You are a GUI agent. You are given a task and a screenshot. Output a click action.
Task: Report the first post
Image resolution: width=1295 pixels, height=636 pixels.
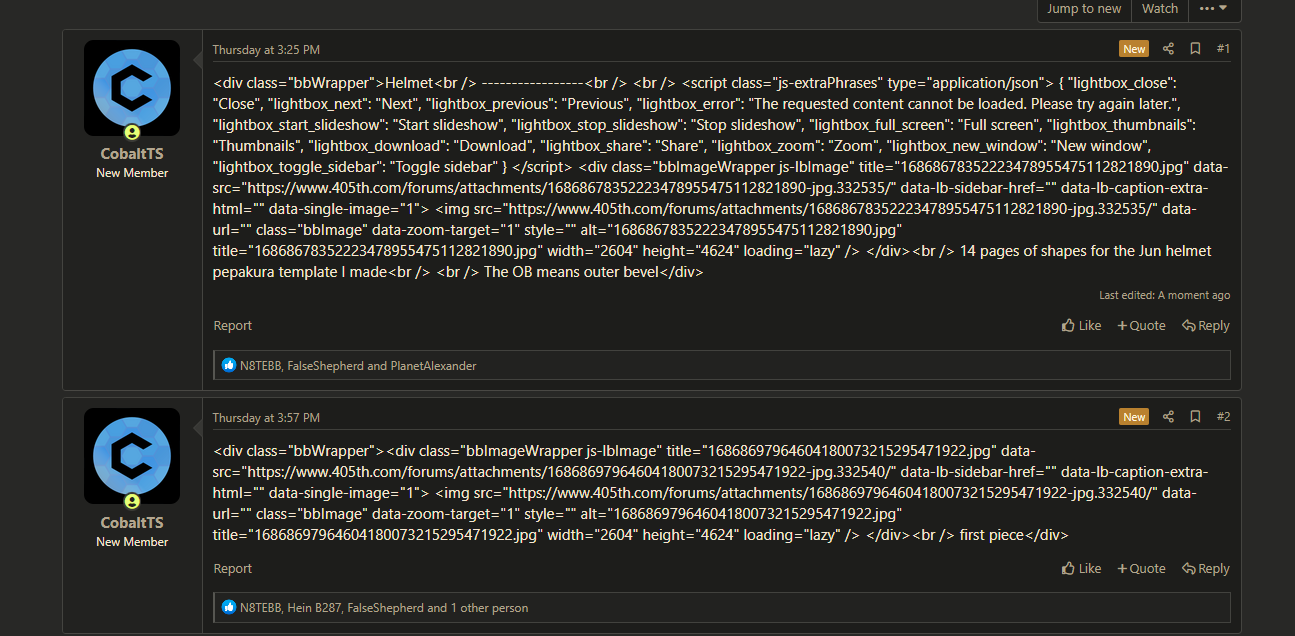click(x=233, y=326)
